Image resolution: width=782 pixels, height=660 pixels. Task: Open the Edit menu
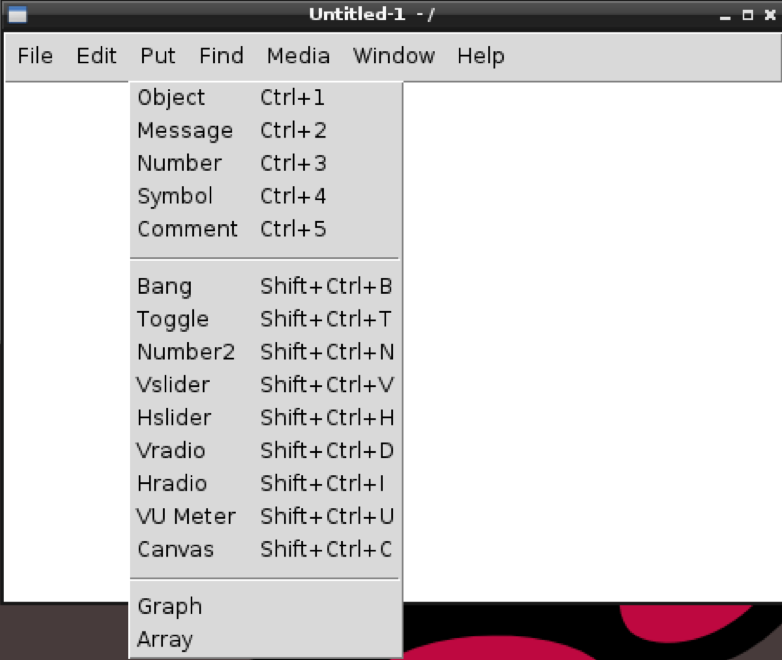pos(96,56)
